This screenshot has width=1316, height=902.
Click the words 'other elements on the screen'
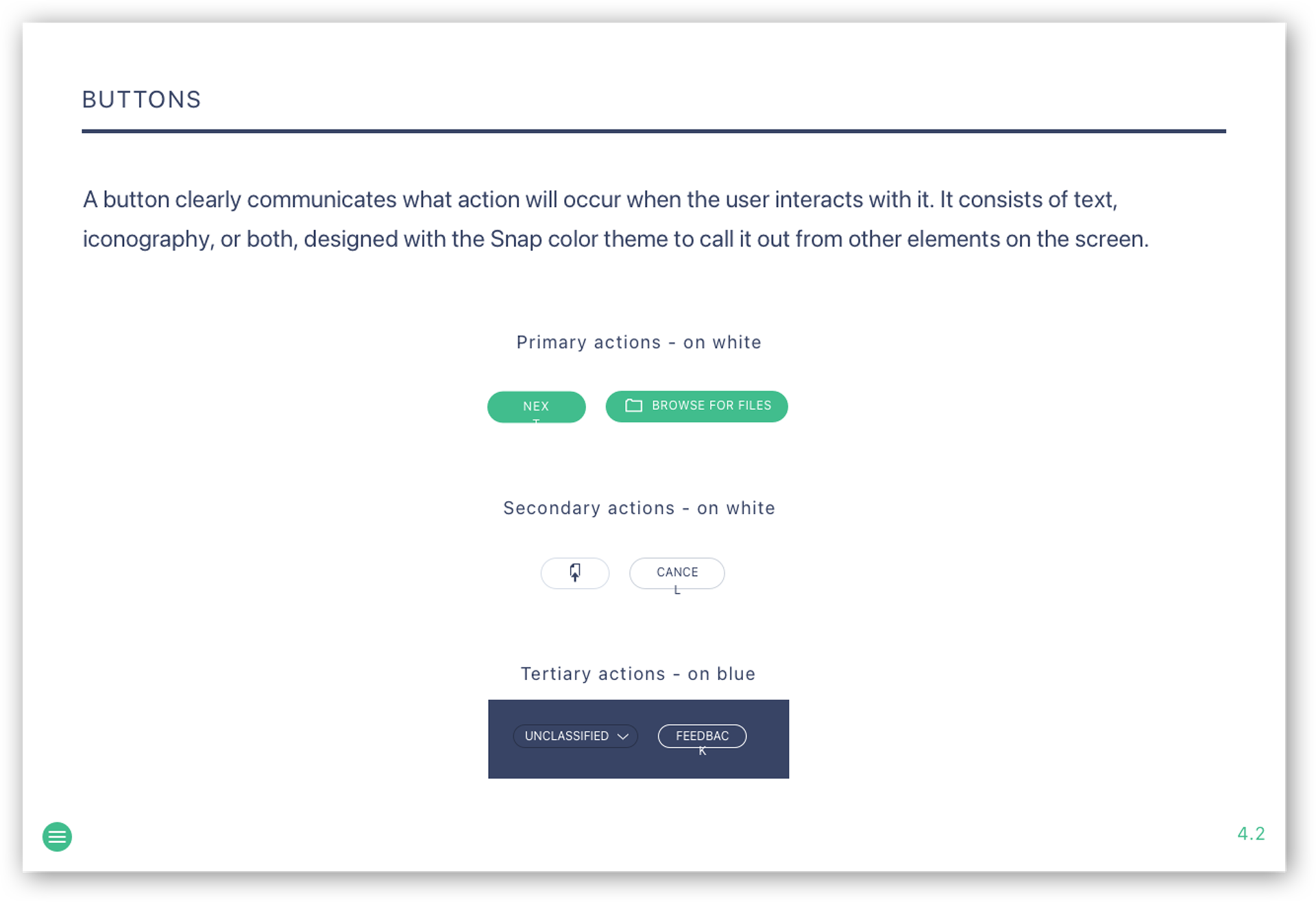click(998, 239)
